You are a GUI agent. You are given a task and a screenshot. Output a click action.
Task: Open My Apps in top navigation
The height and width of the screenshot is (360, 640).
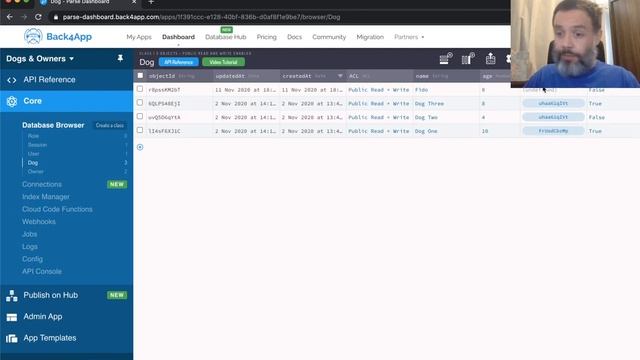[x=139, y=37]
